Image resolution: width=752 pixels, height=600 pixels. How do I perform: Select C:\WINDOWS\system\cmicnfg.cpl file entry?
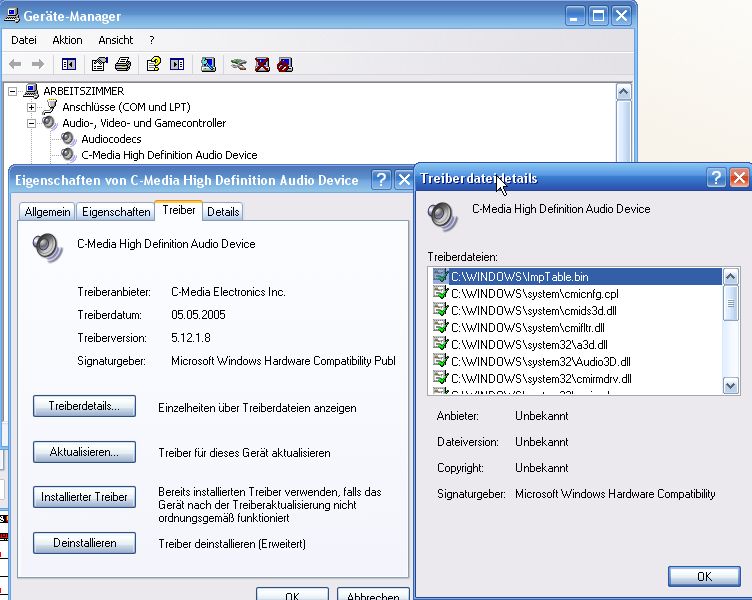click(534, 294)
